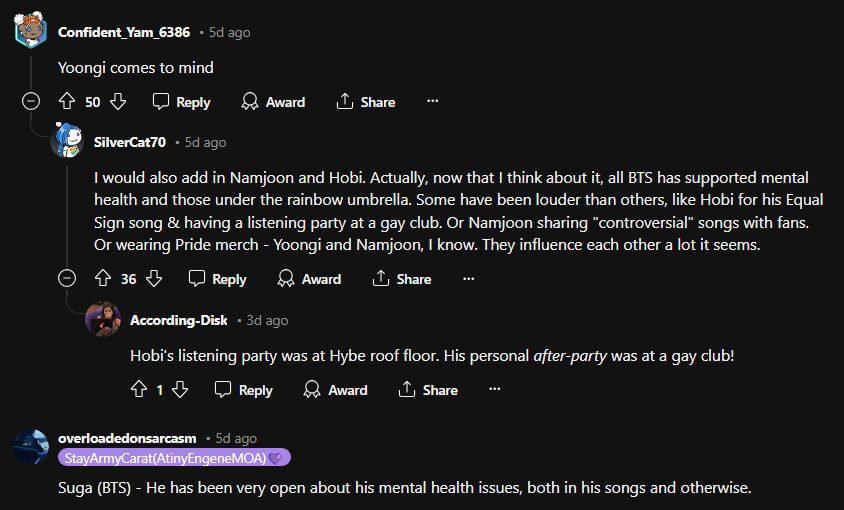The image size is (844, 510).
Task: Downvote Confident_Yam_6386's comment
Action: [118, 102]
